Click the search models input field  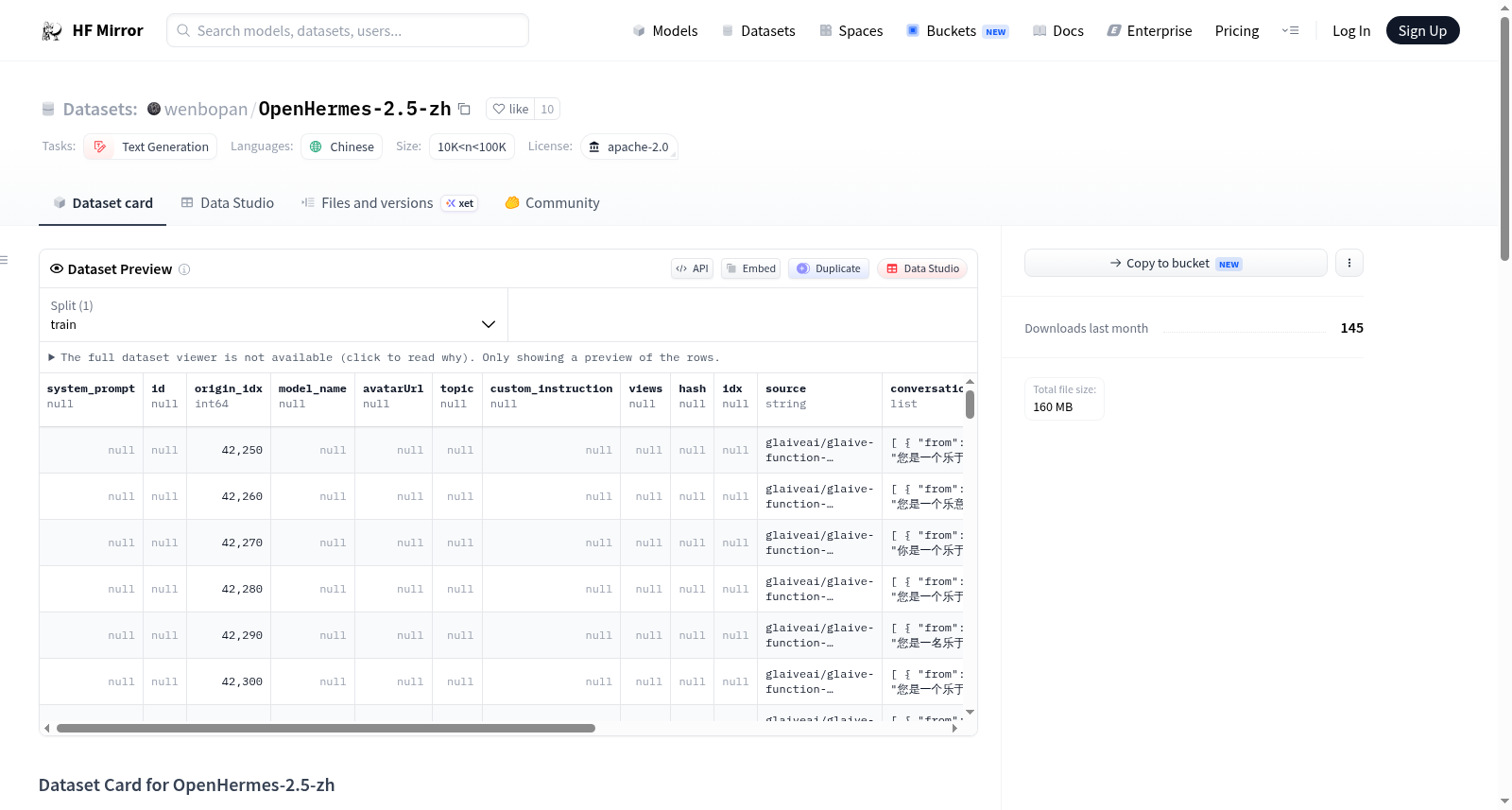coord(348,30)
